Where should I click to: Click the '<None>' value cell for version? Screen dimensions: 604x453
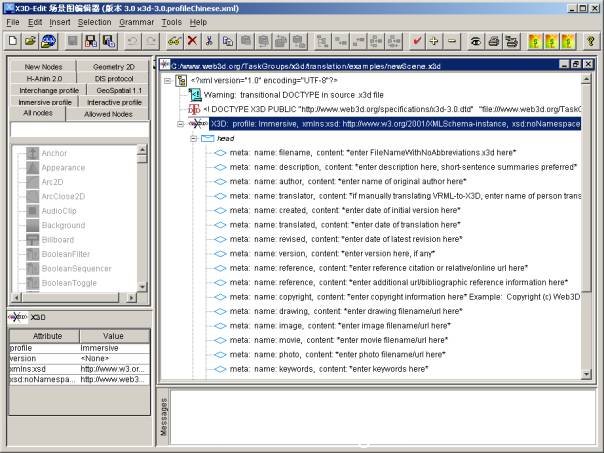click(114, 359)
